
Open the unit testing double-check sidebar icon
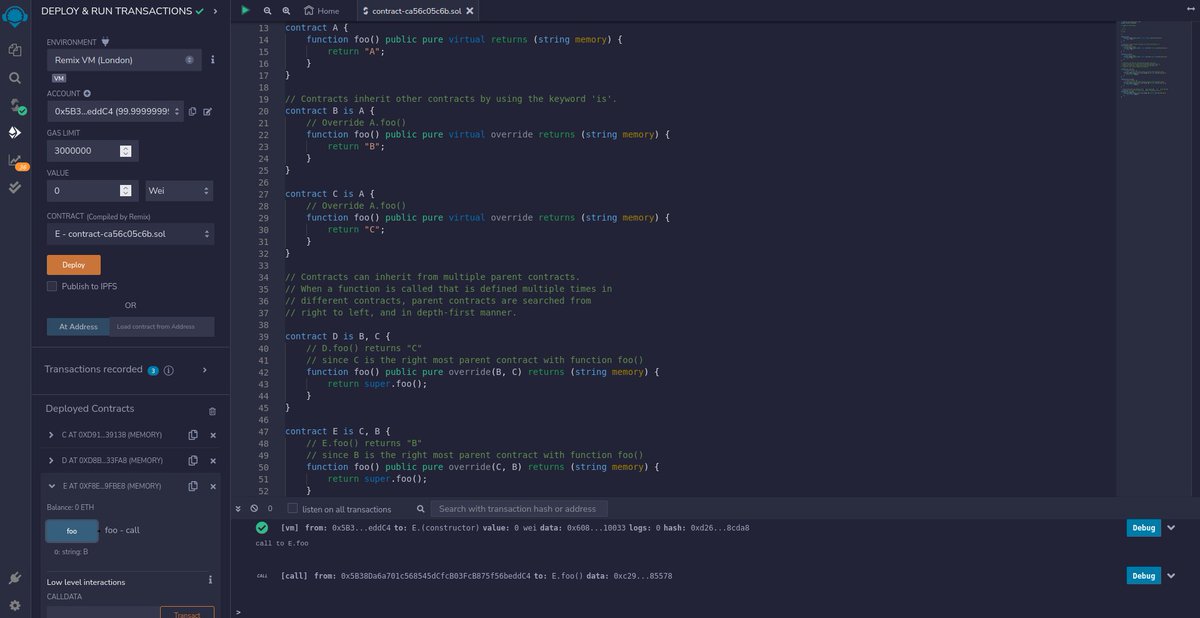(15, 187)
